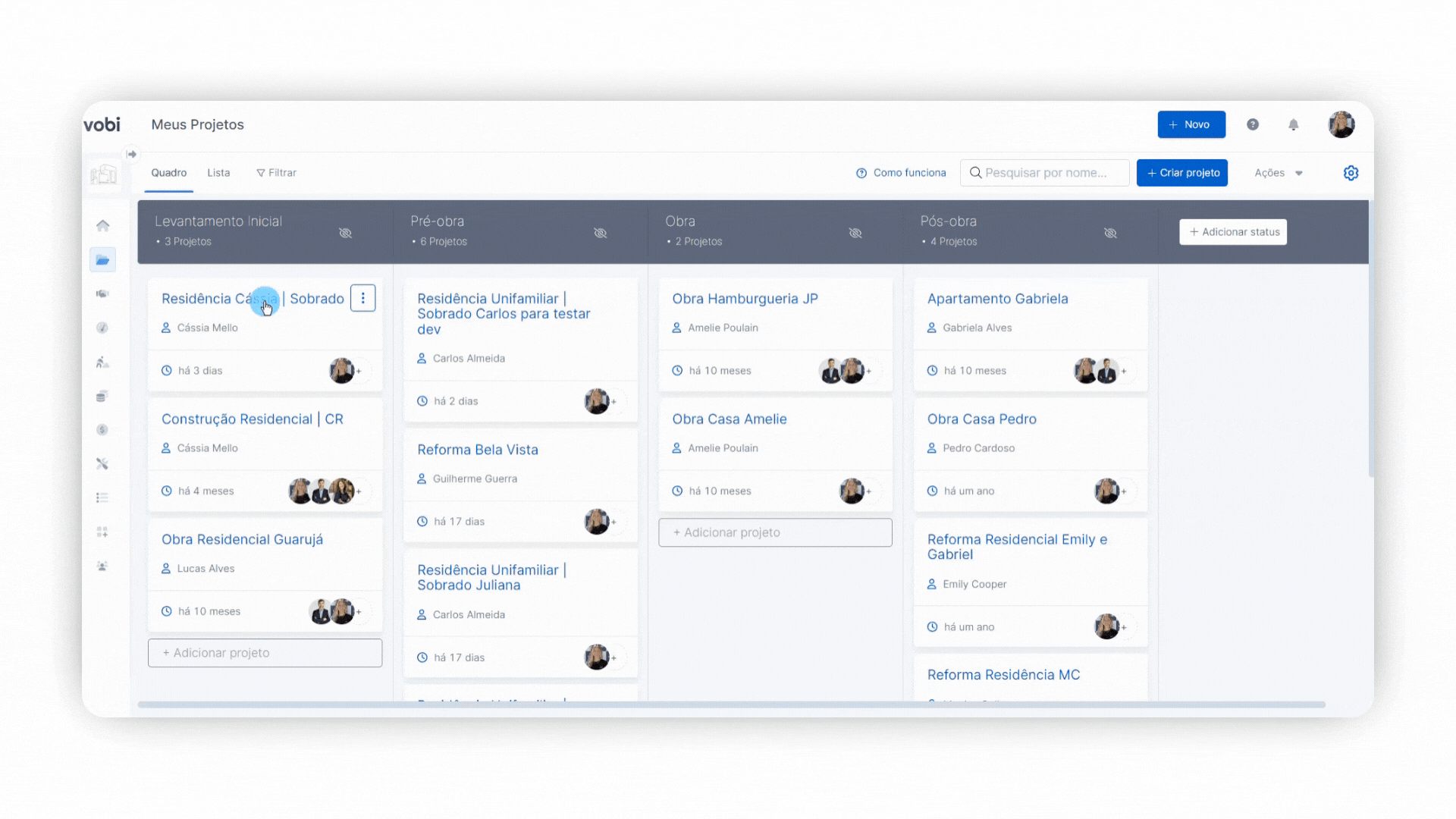The height and width of the screenshot is (819, 1456).
Task: Open the dollar coin sidebar icon
Action: (103, 430)
